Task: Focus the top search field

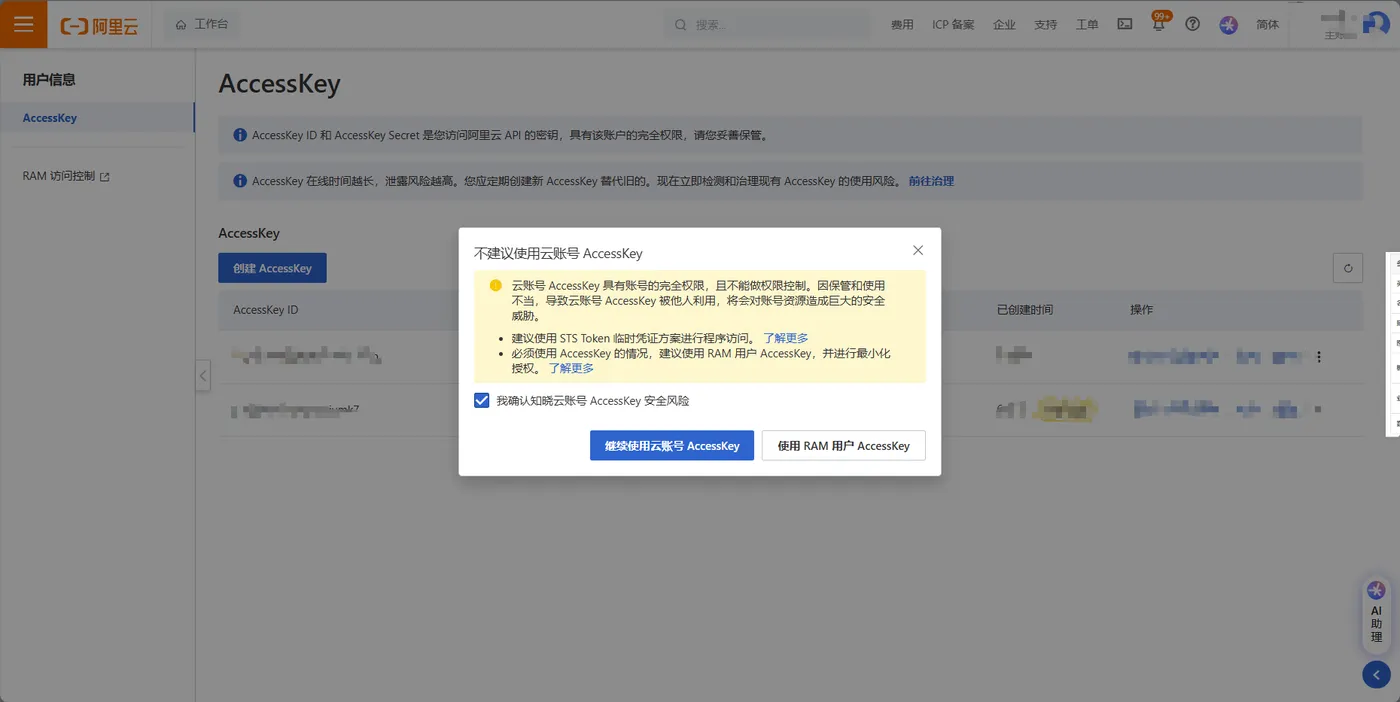Action: (x=767, y=25)
